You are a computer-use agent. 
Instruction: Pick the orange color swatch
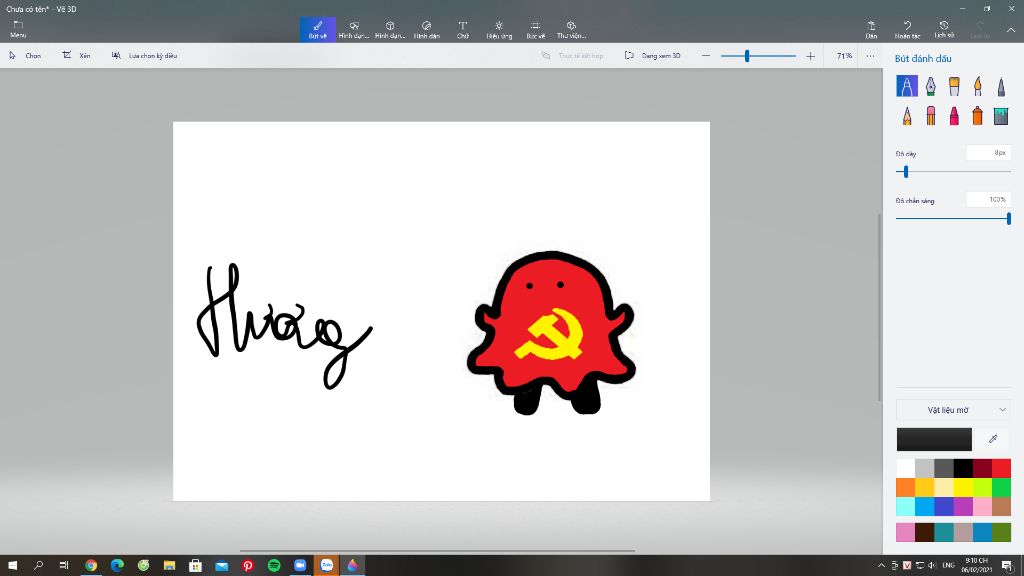click(905, 487)
